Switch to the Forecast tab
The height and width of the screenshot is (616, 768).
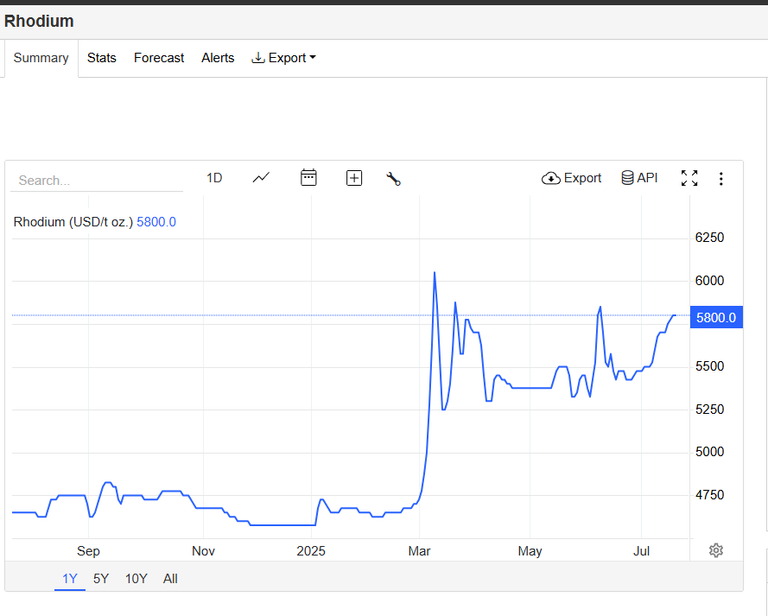tap(159, 58)
